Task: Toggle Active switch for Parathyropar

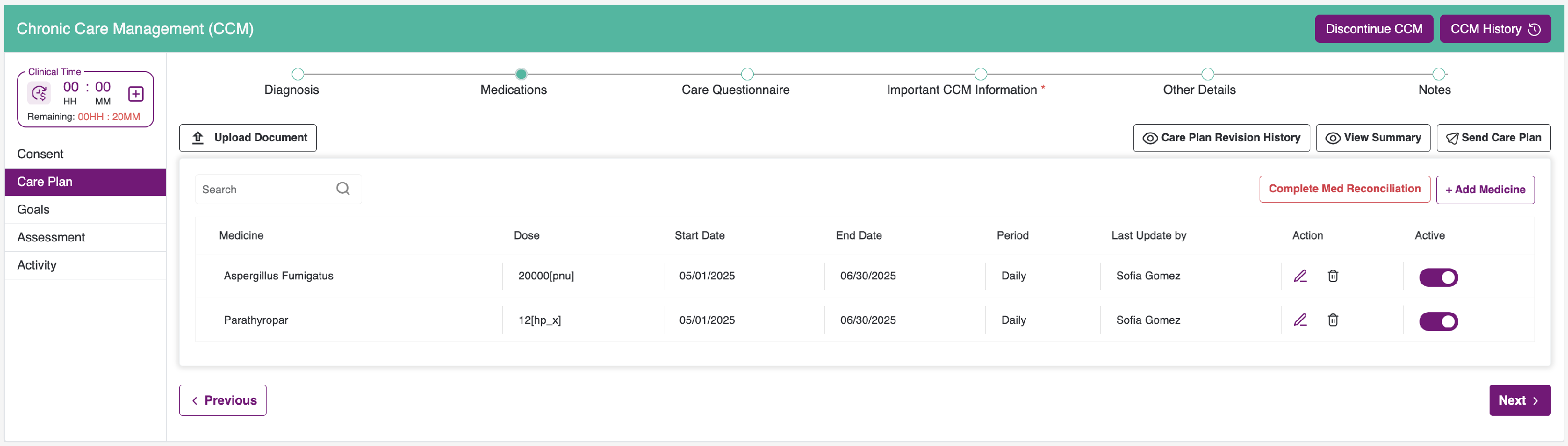Action: 1438,321
